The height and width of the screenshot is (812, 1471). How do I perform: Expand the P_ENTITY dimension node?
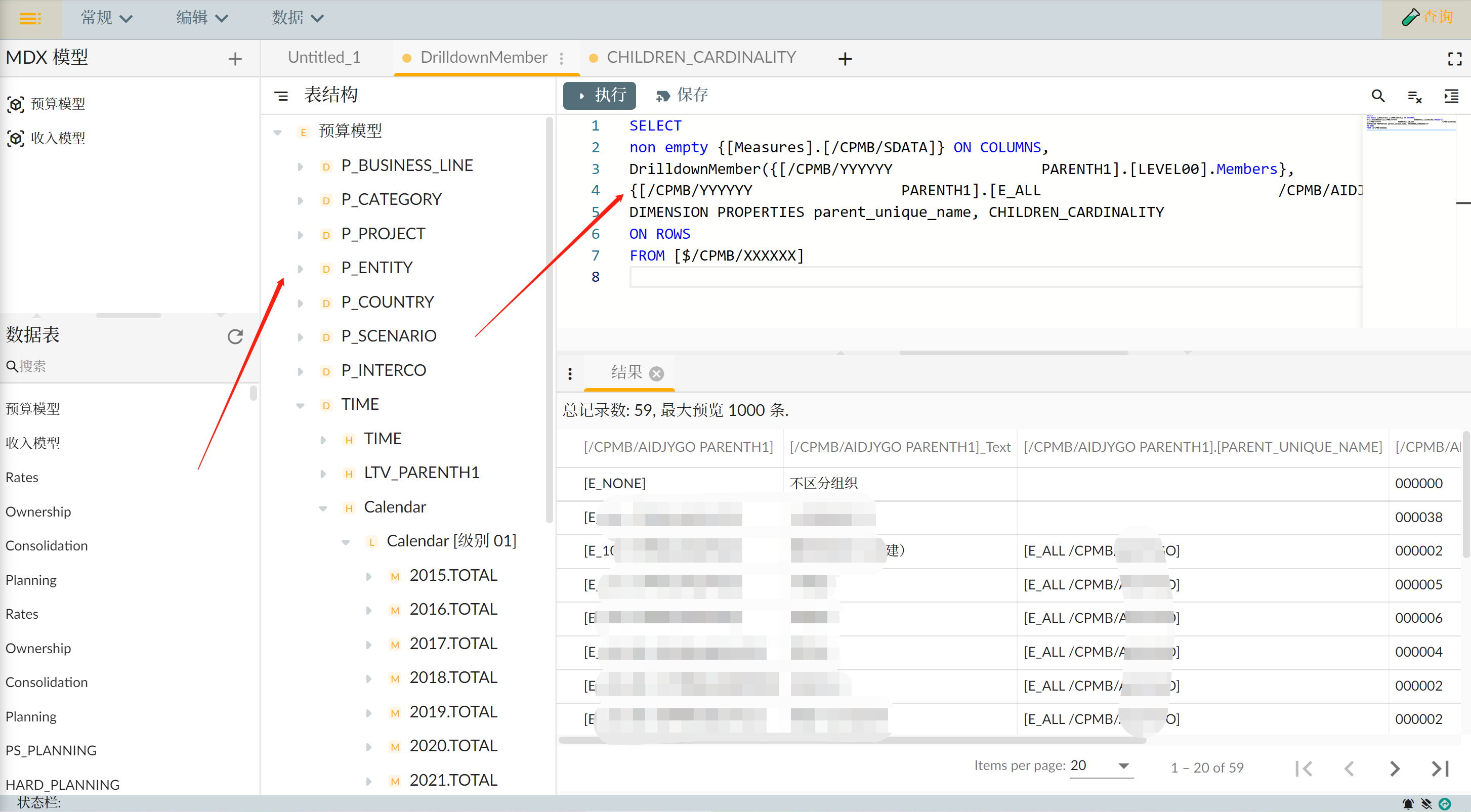tap(301, 268)
